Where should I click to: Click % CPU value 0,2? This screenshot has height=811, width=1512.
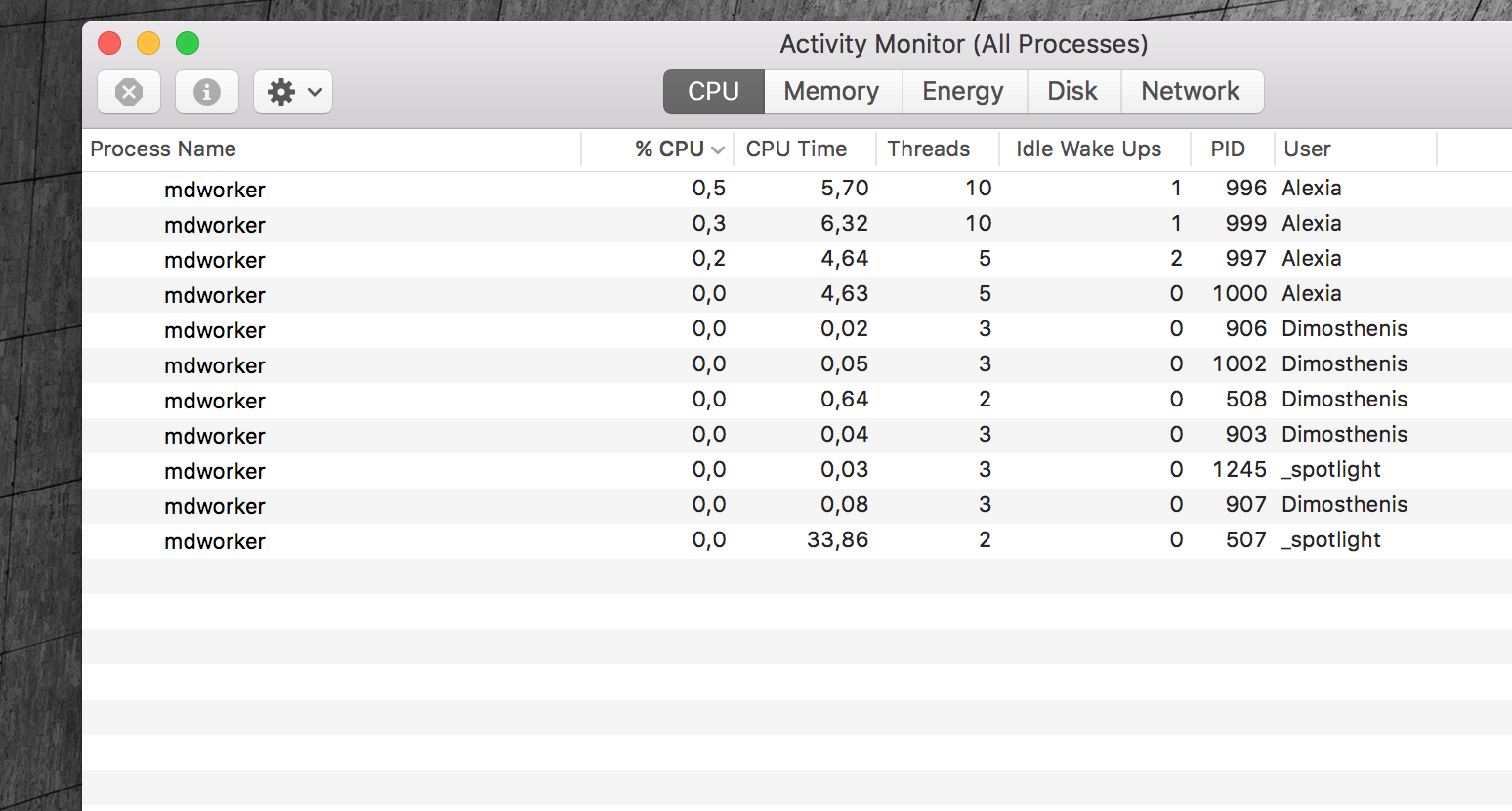point(709,259)
